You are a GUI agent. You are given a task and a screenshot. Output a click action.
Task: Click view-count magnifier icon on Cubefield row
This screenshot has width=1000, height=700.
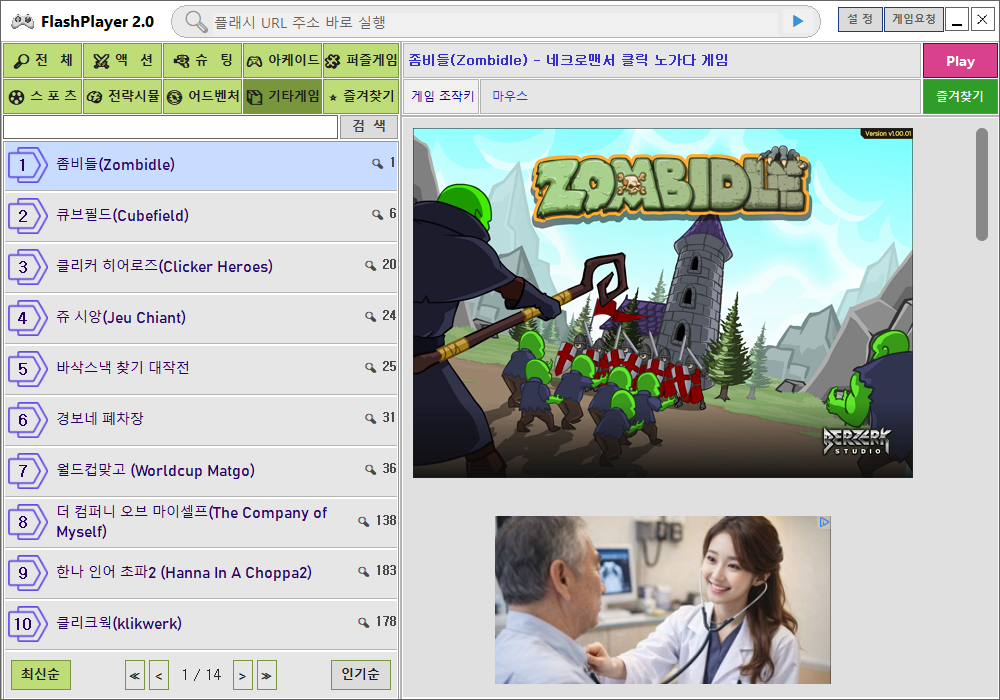[378, 215]
